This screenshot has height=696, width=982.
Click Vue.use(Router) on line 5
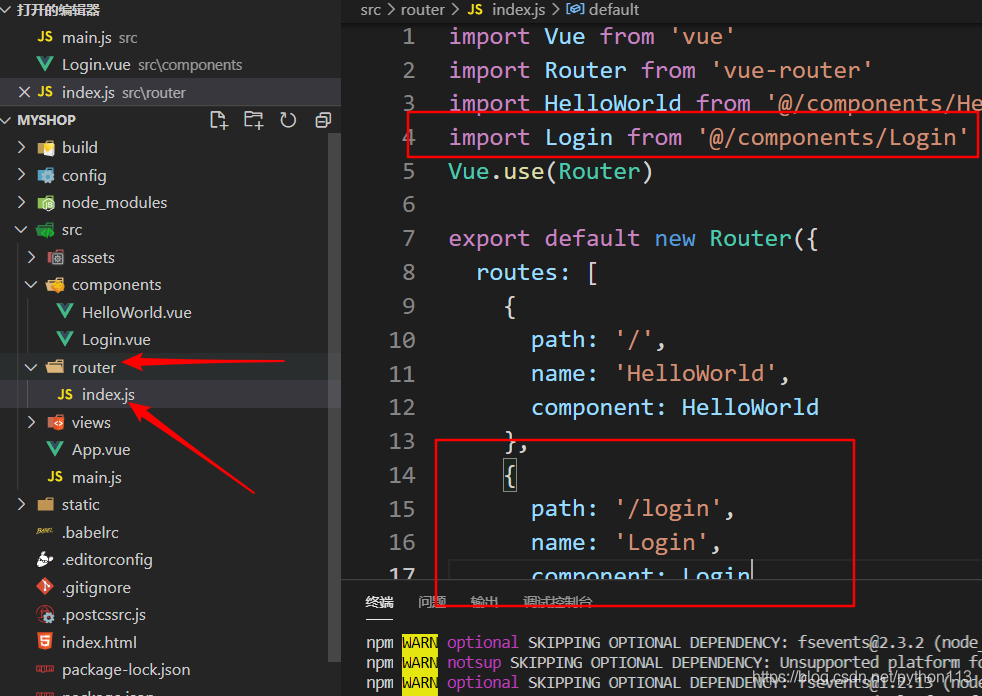(x=550, y=172)
